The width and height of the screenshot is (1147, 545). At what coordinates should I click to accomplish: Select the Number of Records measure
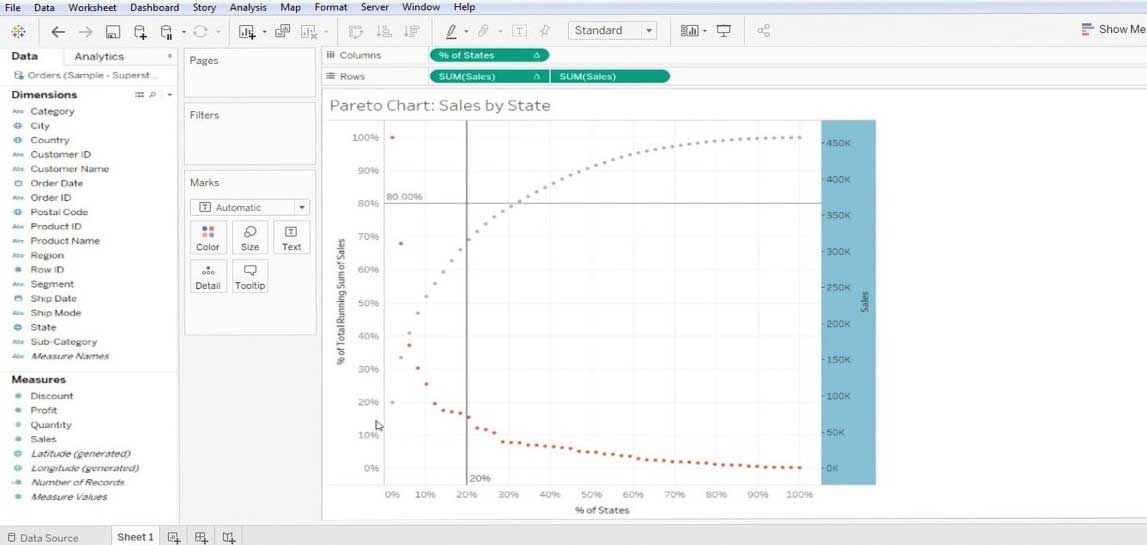pos(78,482)
